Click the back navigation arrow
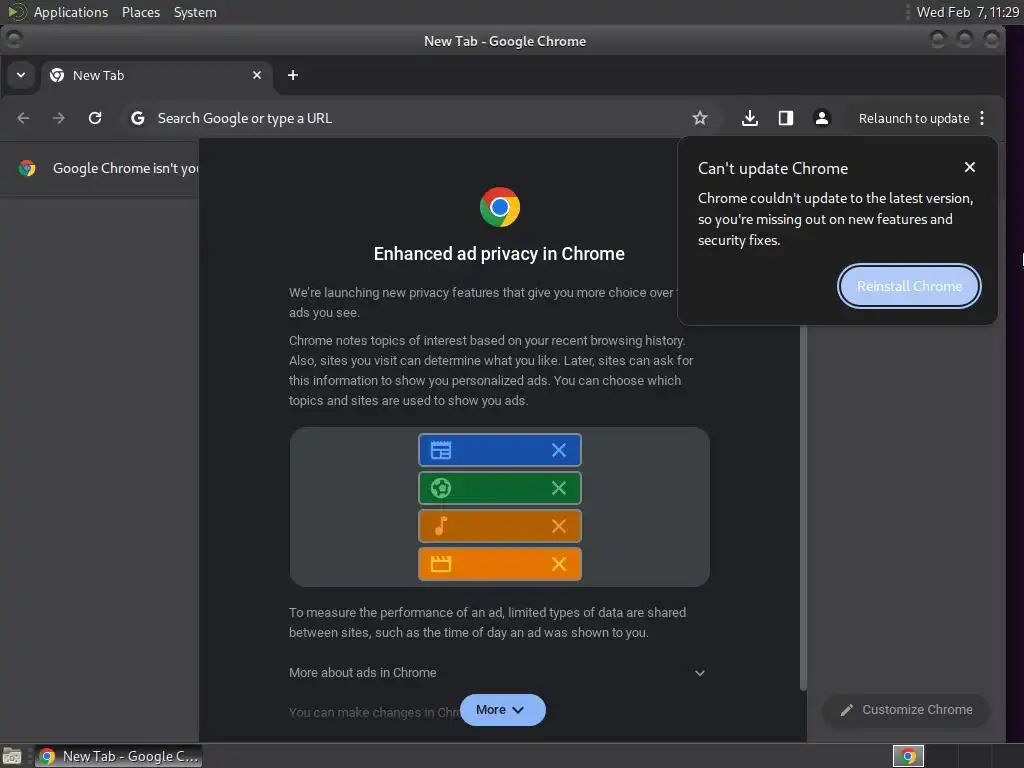The height and width of the screenshot is (768, 1024). [24, 118]
